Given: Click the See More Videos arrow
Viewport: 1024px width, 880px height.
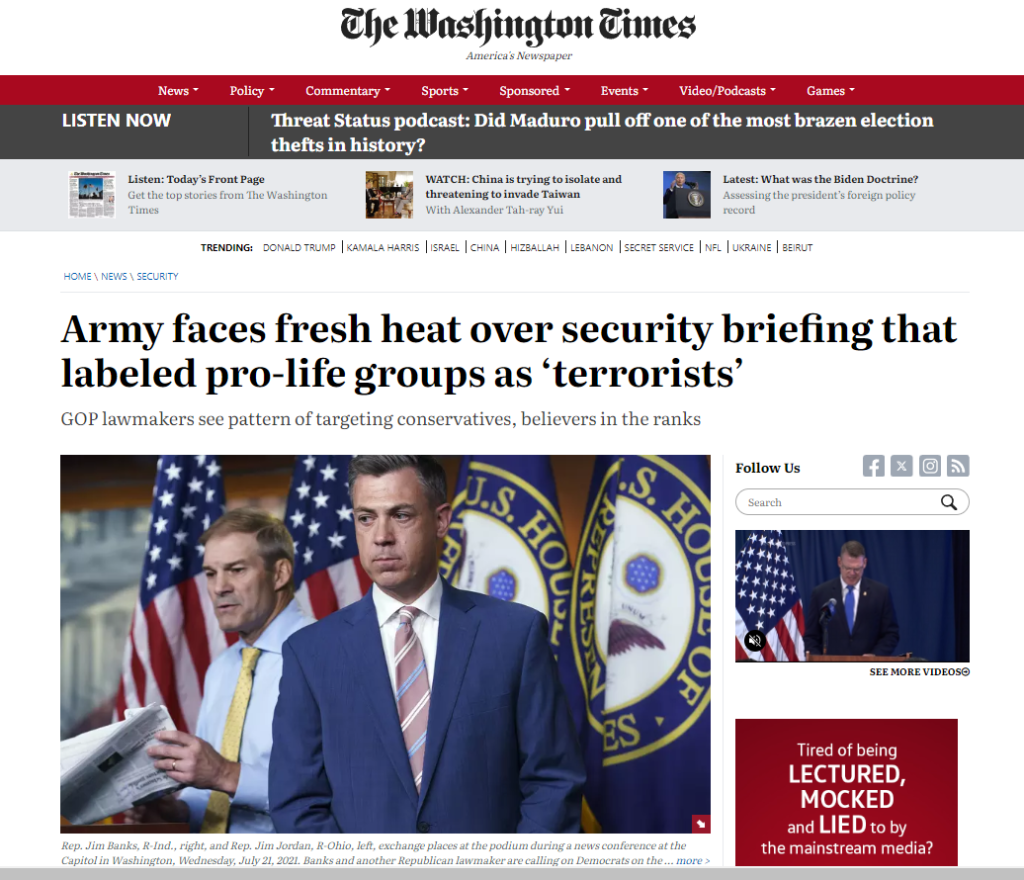Looking at the screenshot, I should tap(966, 672).
